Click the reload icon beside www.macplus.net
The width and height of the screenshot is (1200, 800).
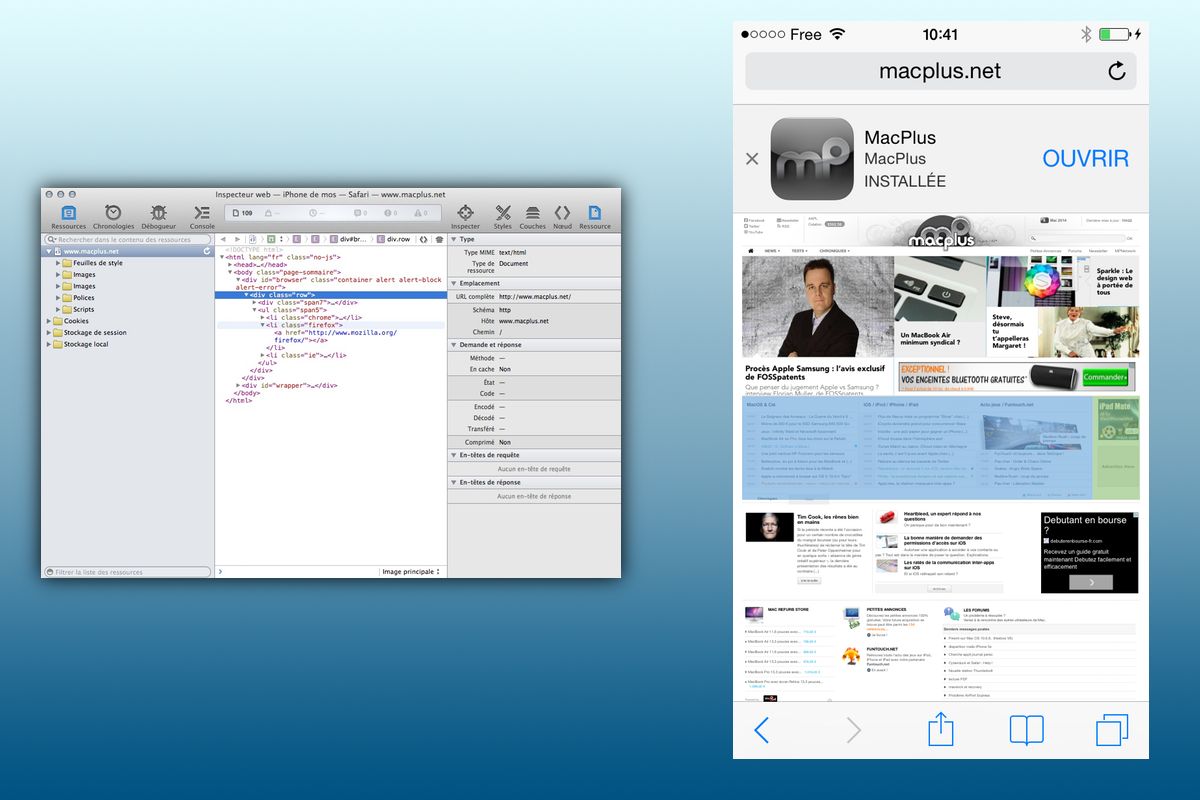tap(207, 251)
